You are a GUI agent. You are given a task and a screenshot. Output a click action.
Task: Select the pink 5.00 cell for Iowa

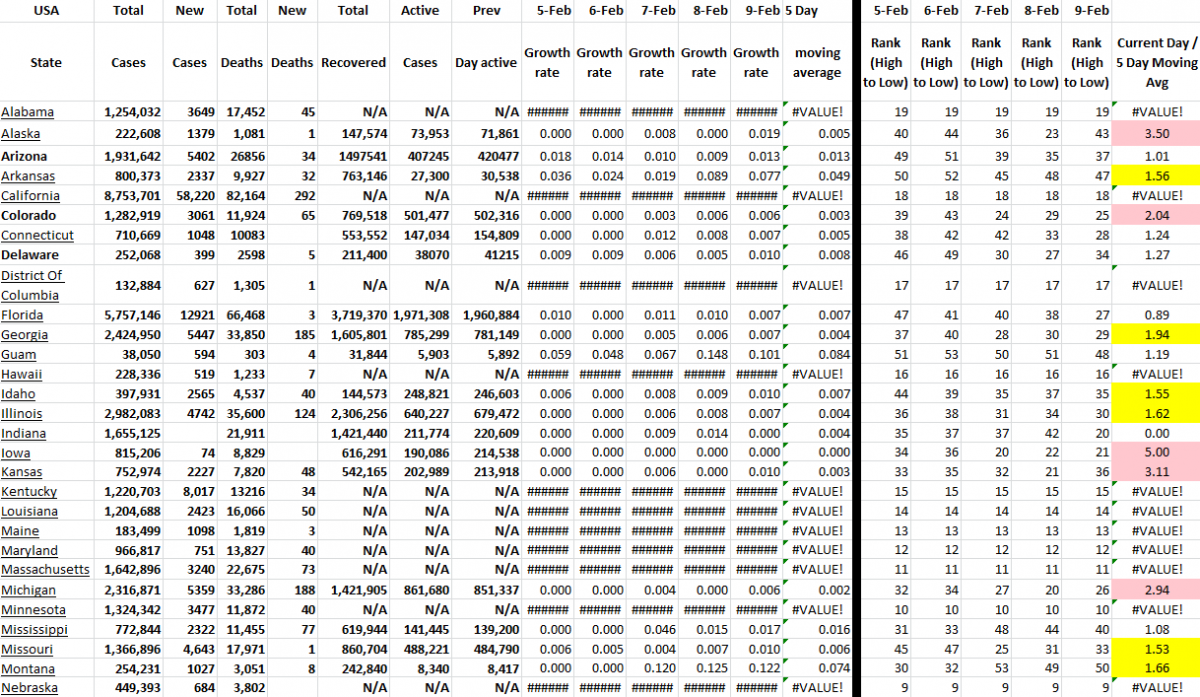(1156, 452)
